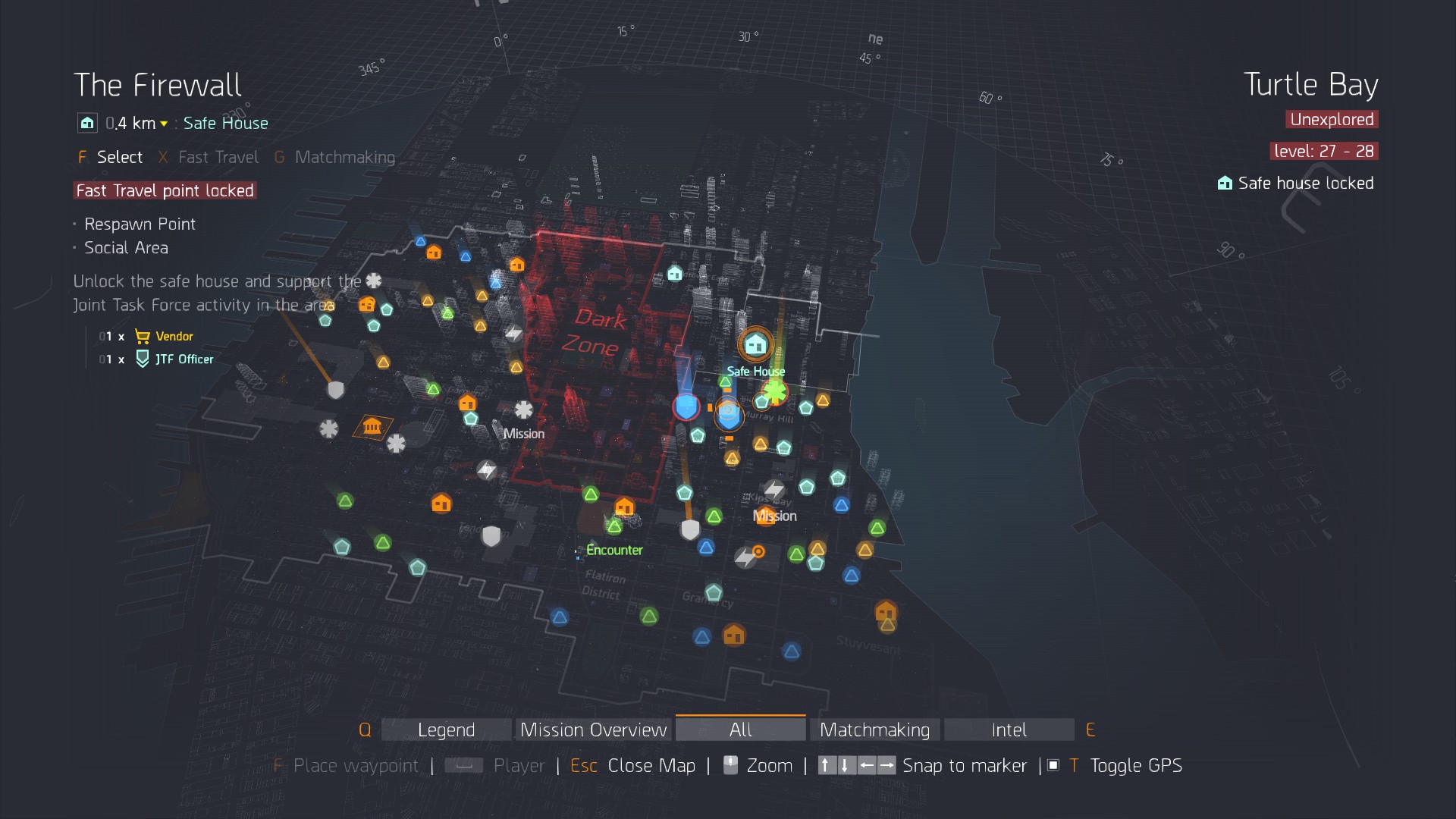Select the green asterisk marker near Murray Hill
This screenshot has height=819, width=1456.
pos(775,392)
